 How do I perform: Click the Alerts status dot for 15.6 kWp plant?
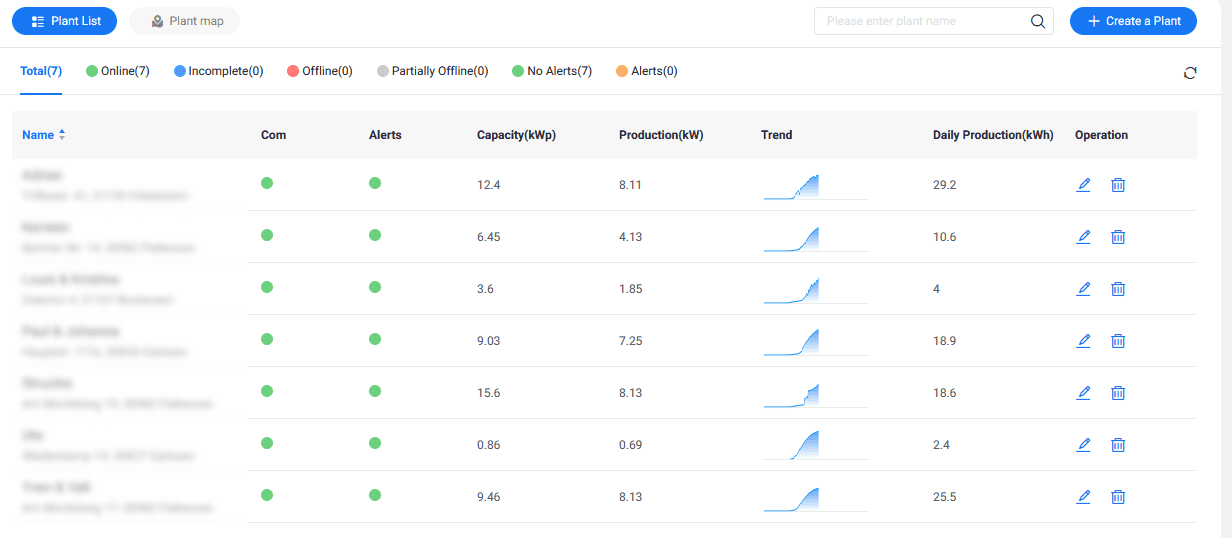click(375, 391)
